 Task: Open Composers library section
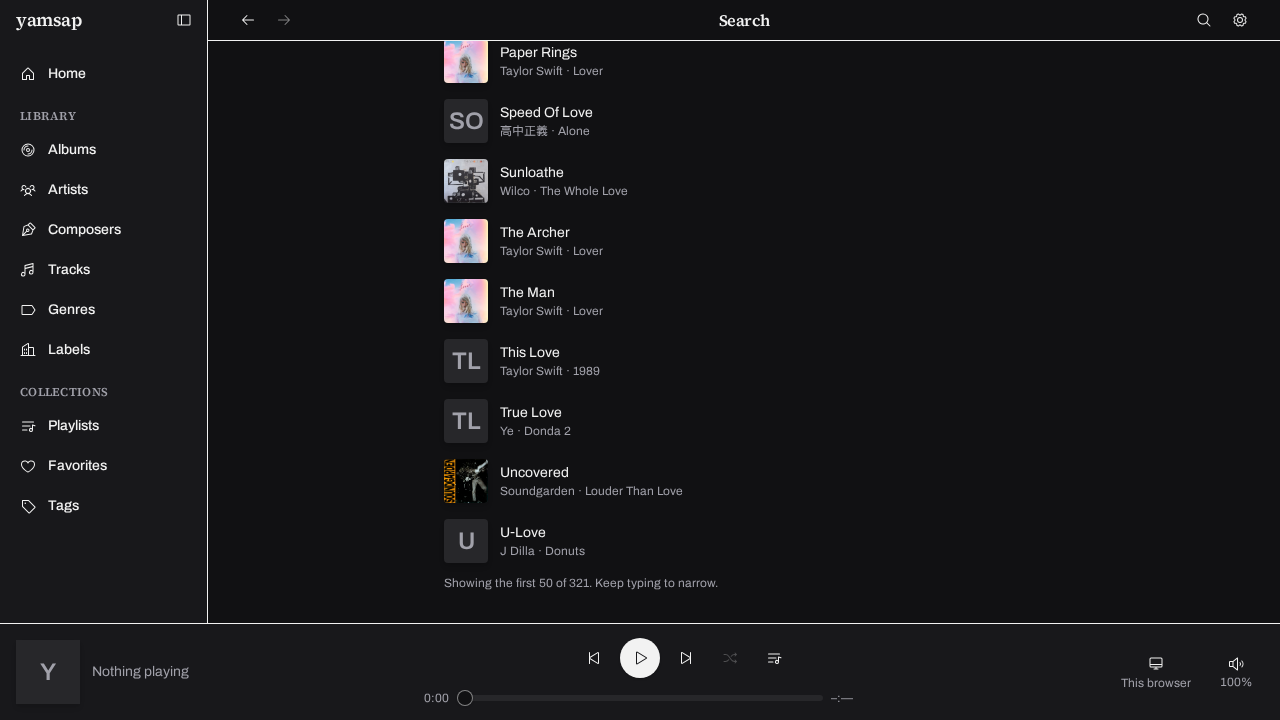tap(104, 230)
